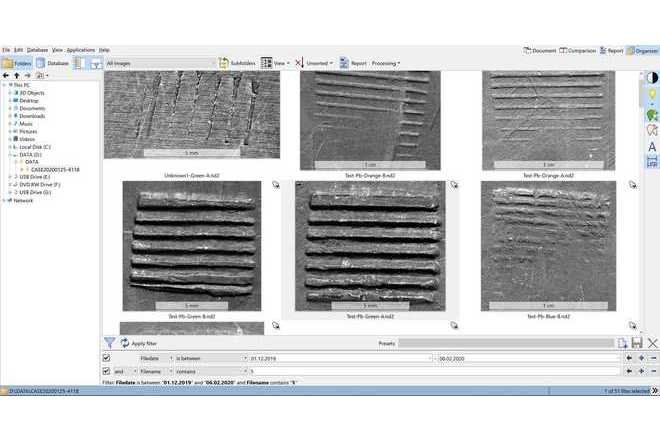
Task: Open the Processing dropdown menu
Action: [386, 63]
